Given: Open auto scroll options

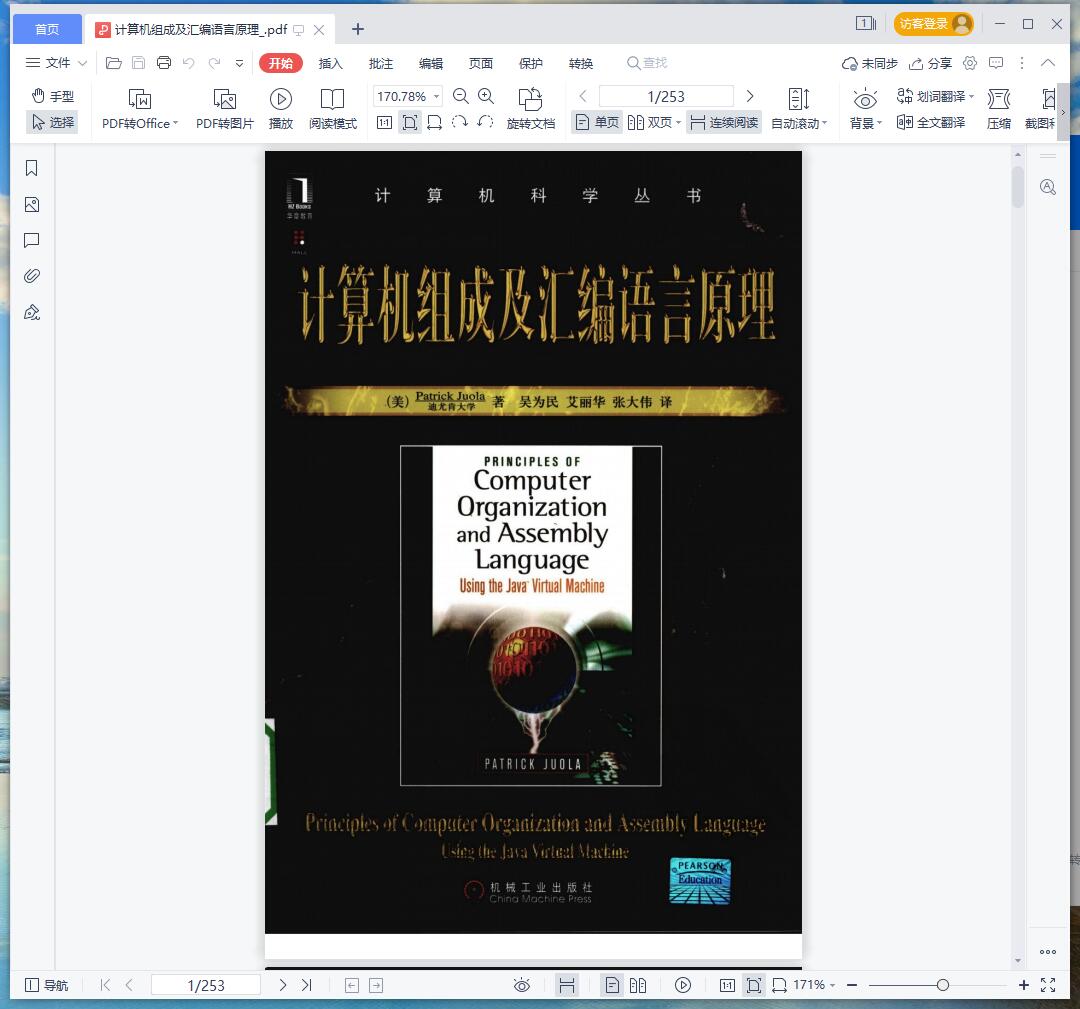Looking at the screenshot, I should click(x=799, y=109).
